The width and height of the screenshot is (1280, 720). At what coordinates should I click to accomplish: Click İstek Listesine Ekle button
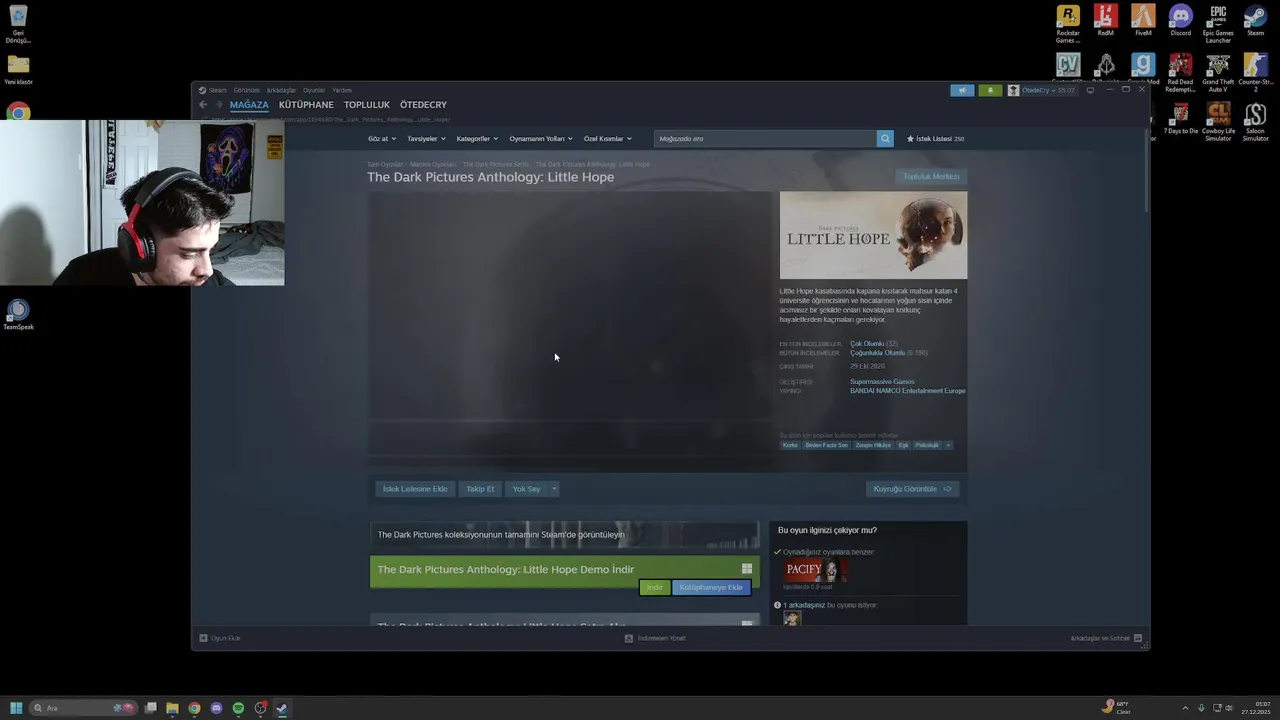click(415, 489)
